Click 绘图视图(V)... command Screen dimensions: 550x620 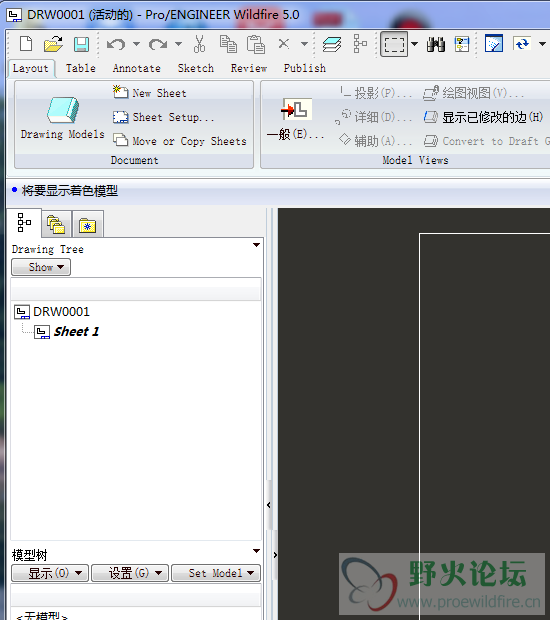(473, 93)
